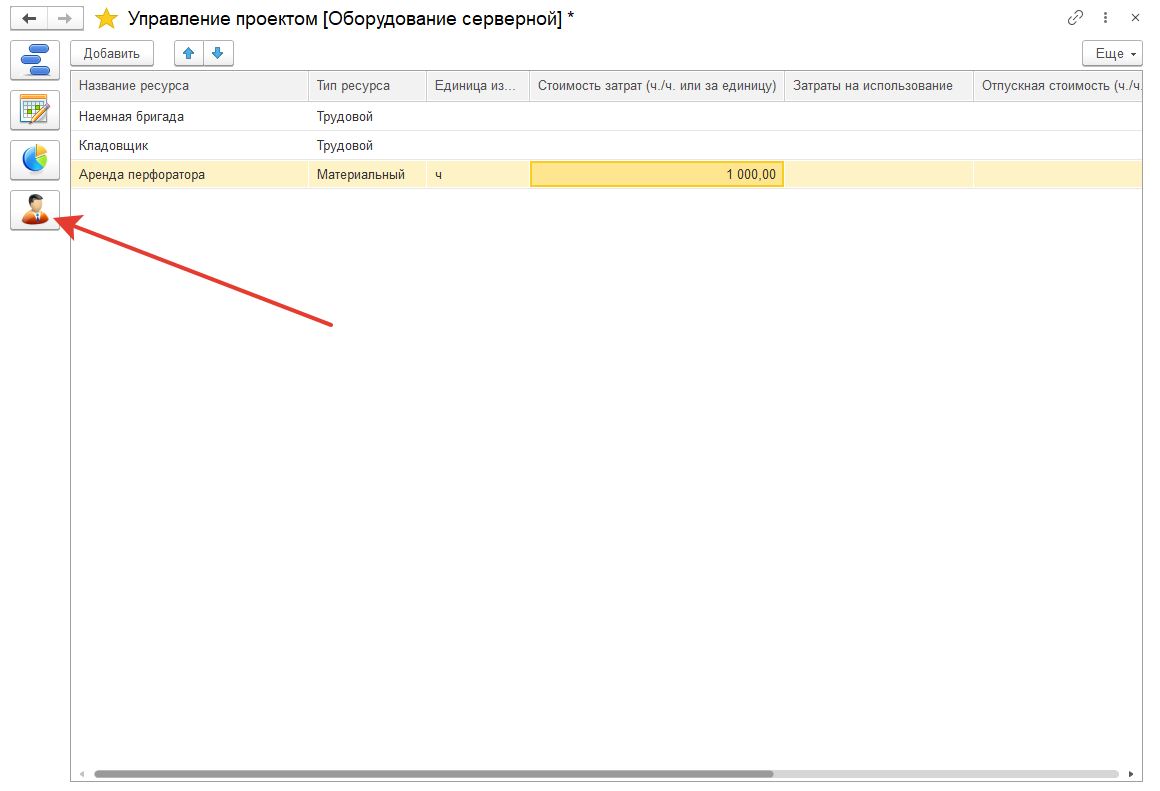Screen dimensions: 1160x791
Task: Click the back navigation arrow
Action: [x=27, y=17]
